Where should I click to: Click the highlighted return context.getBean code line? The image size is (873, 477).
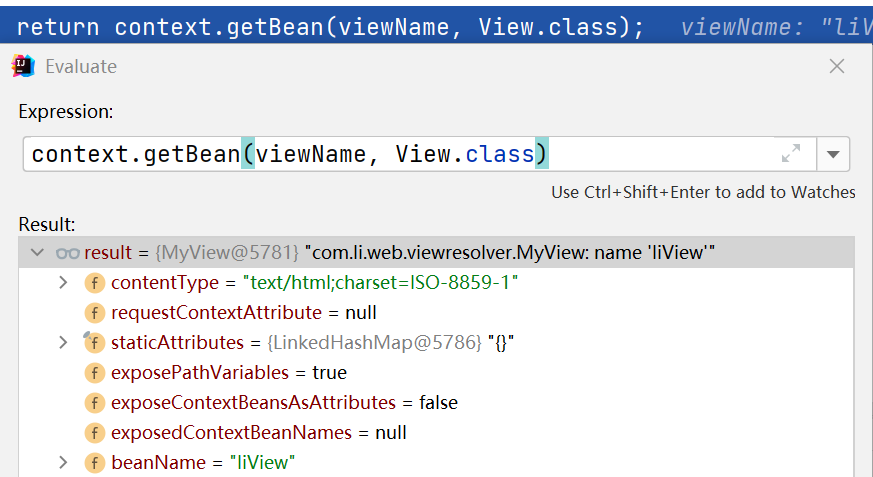(330, 27)
